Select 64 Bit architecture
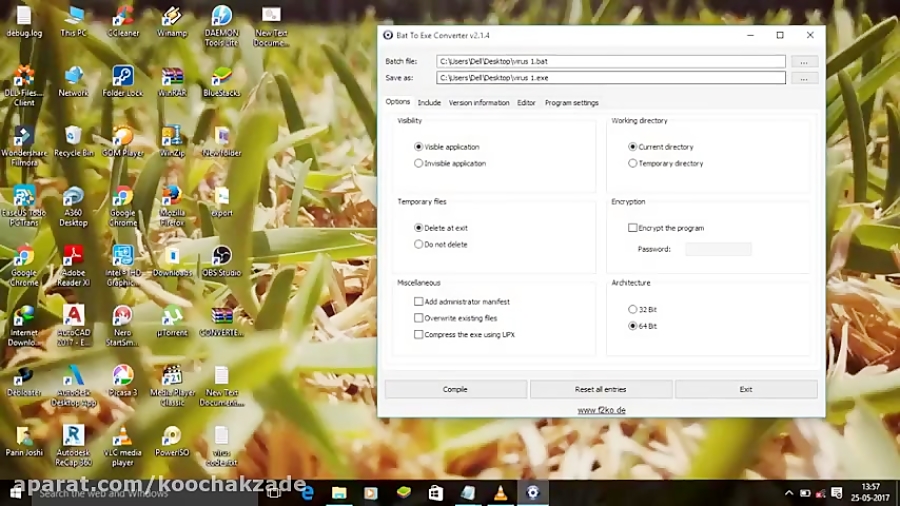The width and height of the screenshot is (900, 506). tap(642, 326)
